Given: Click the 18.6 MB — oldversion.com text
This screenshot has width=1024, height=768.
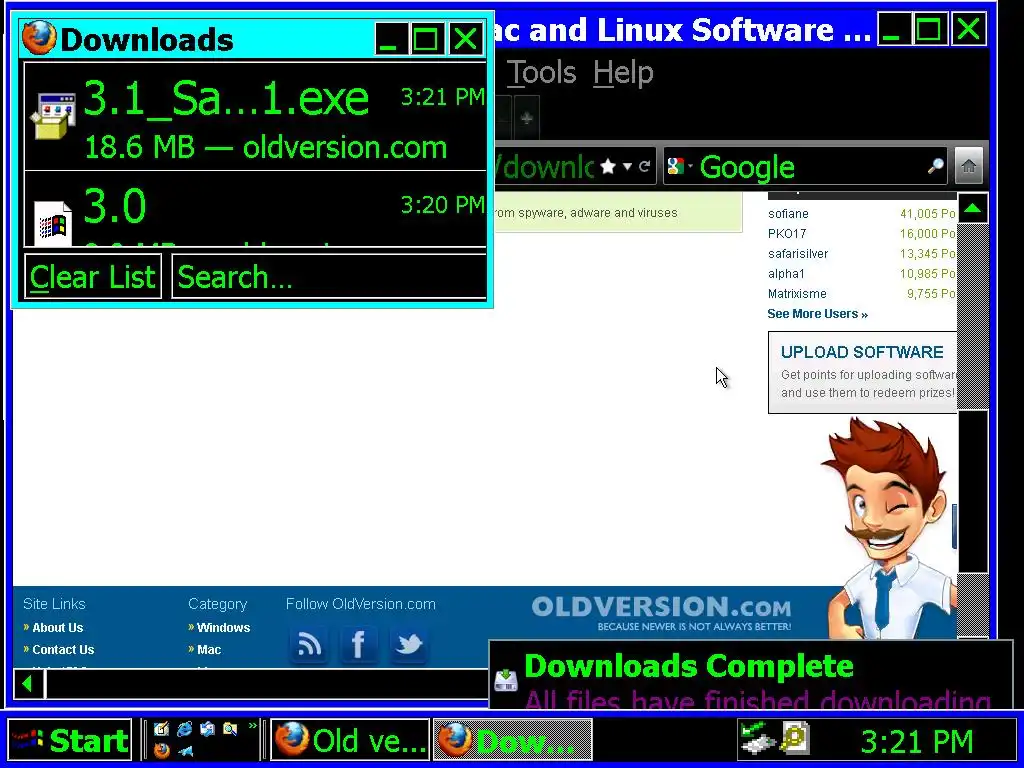Looking at the screenshot, I should [x=266, y=148].
